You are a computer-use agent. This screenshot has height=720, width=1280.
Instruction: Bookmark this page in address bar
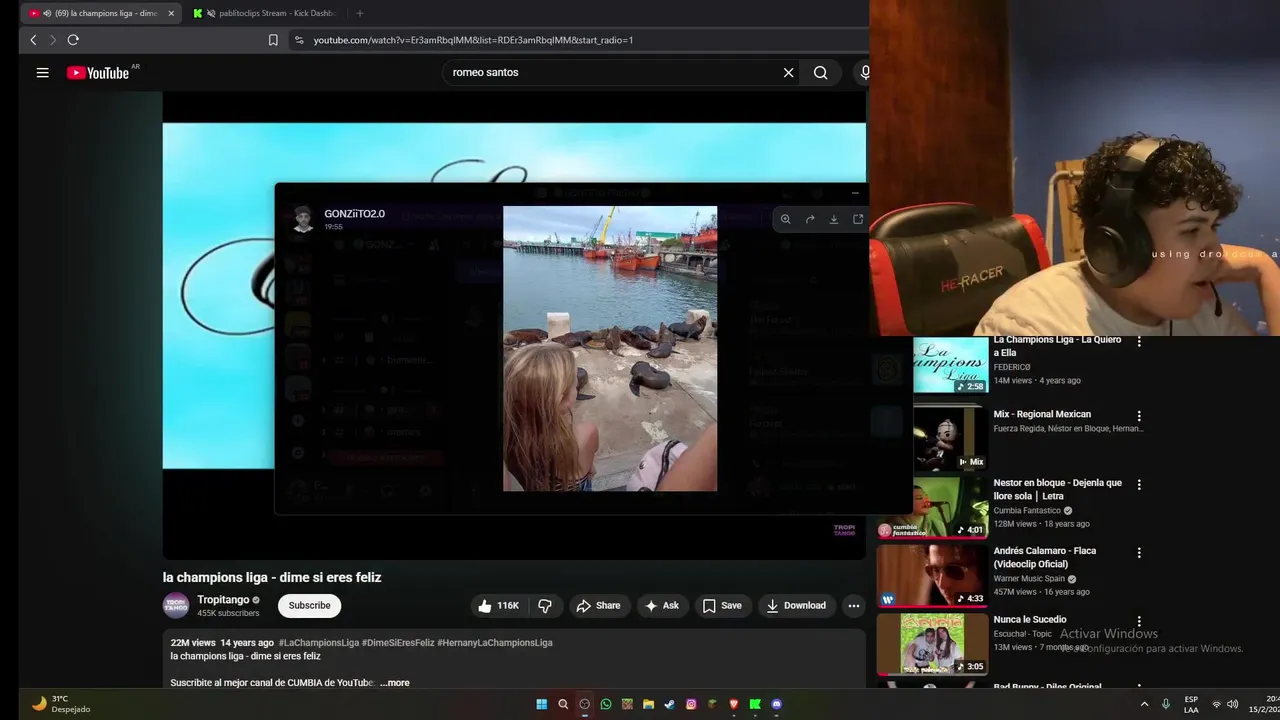coord(273,40)
